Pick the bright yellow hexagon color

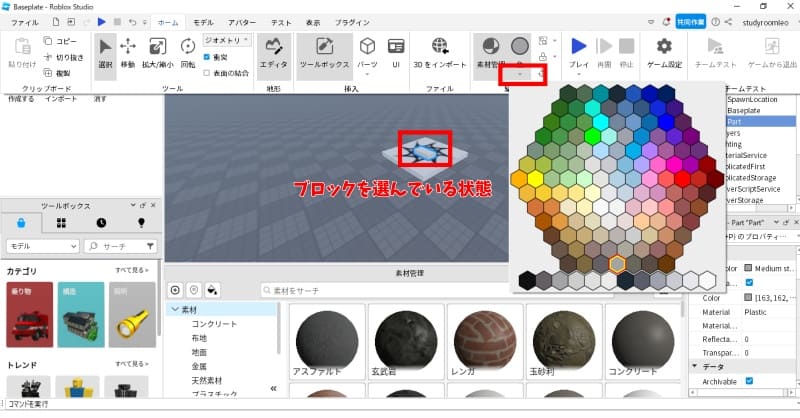click(x=535, y=179)
